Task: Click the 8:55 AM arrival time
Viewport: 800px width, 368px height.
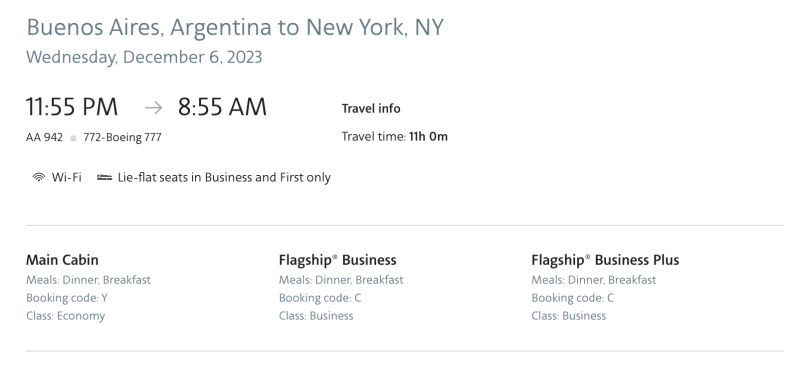Action: pyautogui.click(x=222, y=107)
